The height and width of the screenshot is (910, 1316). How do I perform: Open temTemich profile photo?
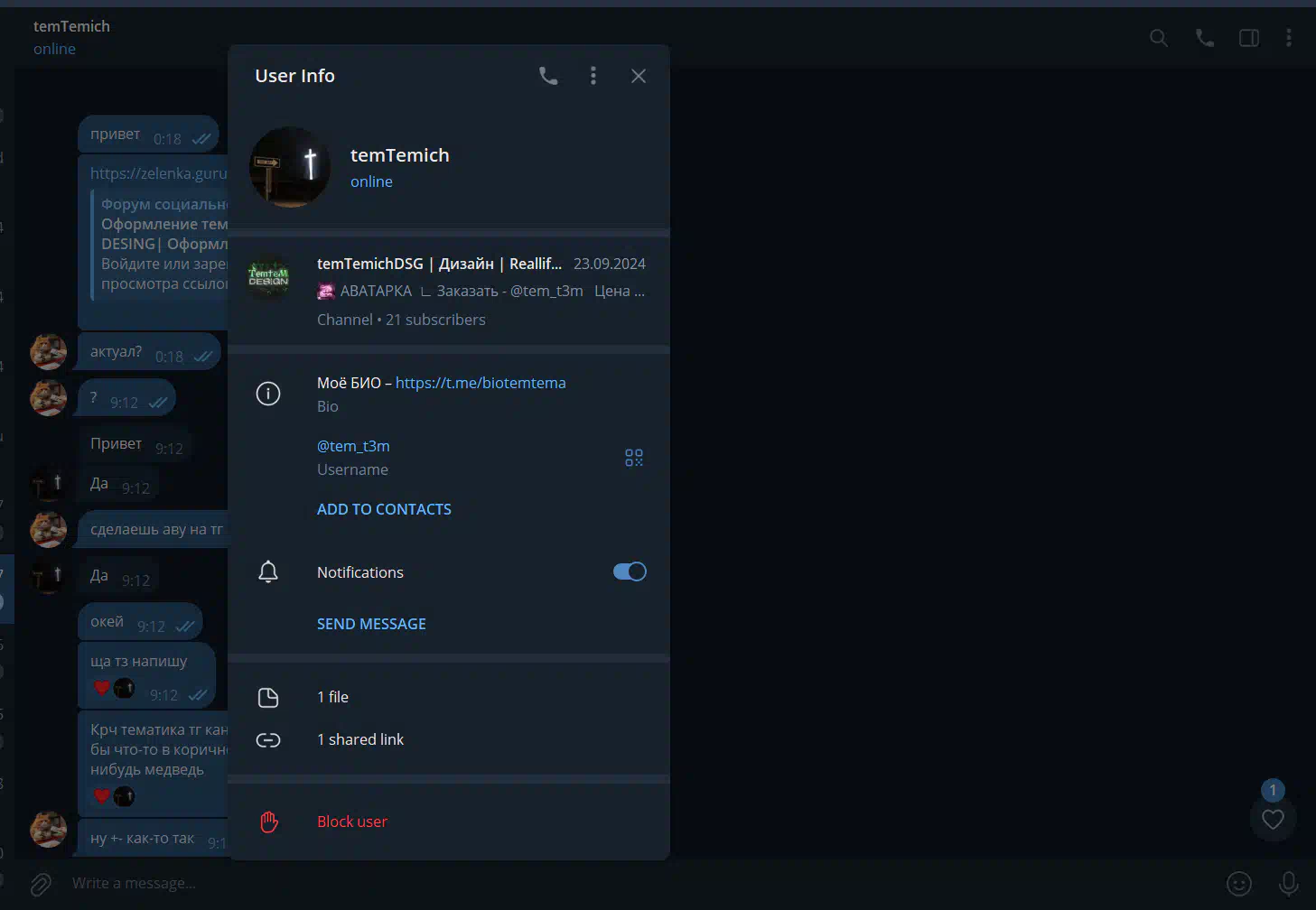(290, 167)
